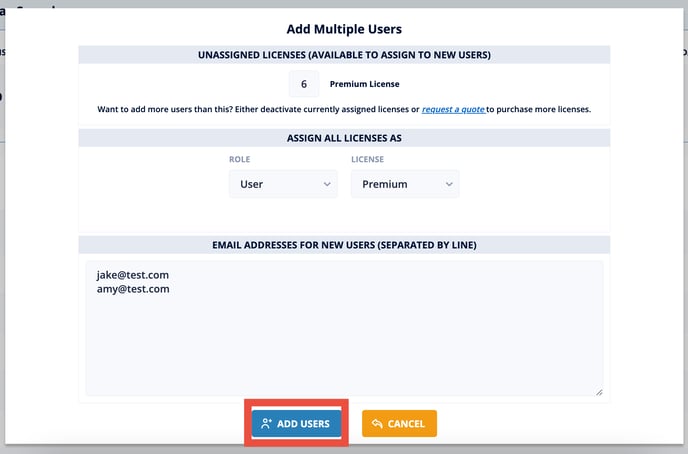Select the 'Assign All Licenses As' section header

tap(344, 138)
